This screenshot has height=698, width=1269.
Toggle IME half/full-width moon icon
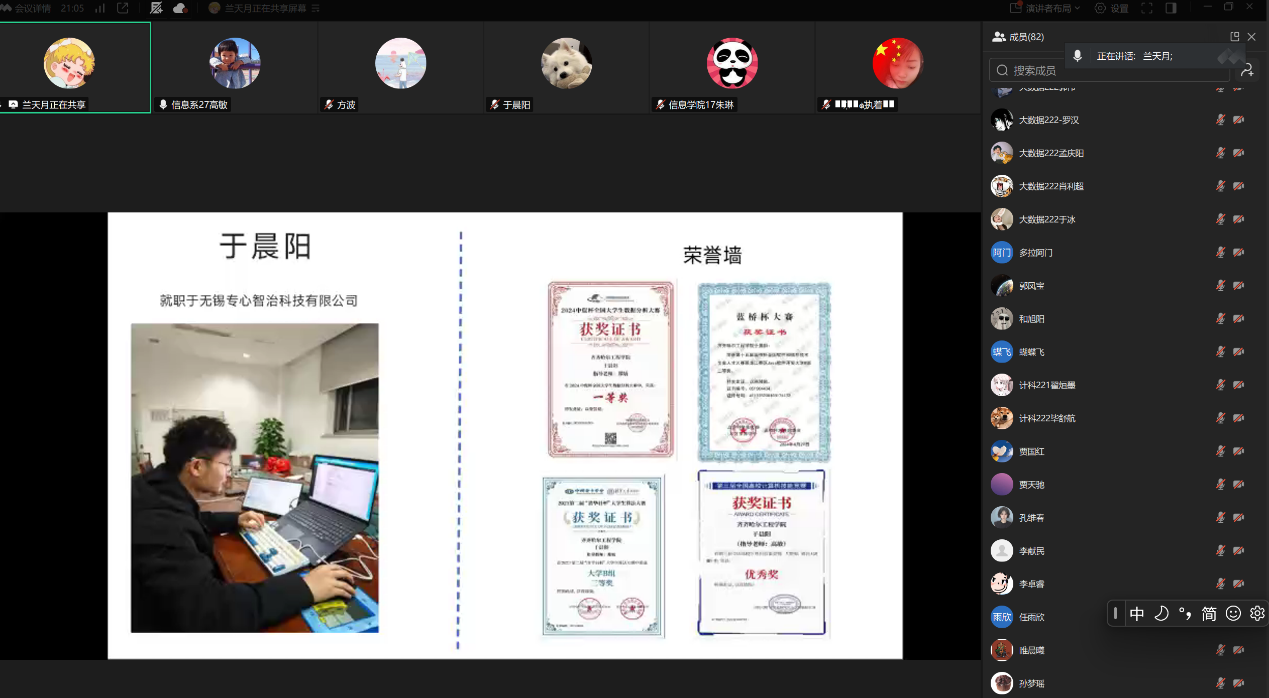click(x=1161, y=613)
